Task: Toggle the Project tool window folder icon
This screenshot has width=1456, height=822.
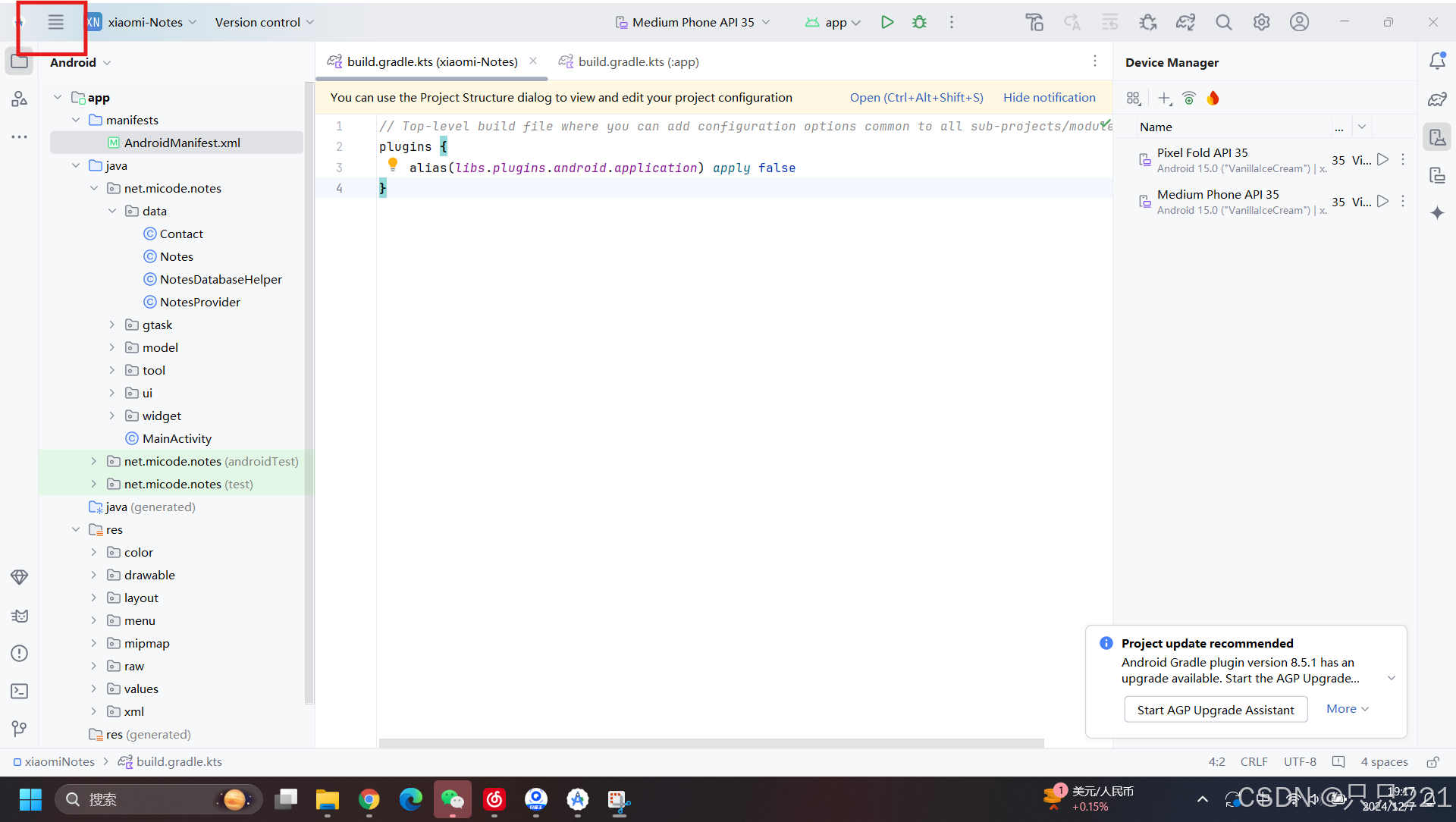Action: [20, 61]
